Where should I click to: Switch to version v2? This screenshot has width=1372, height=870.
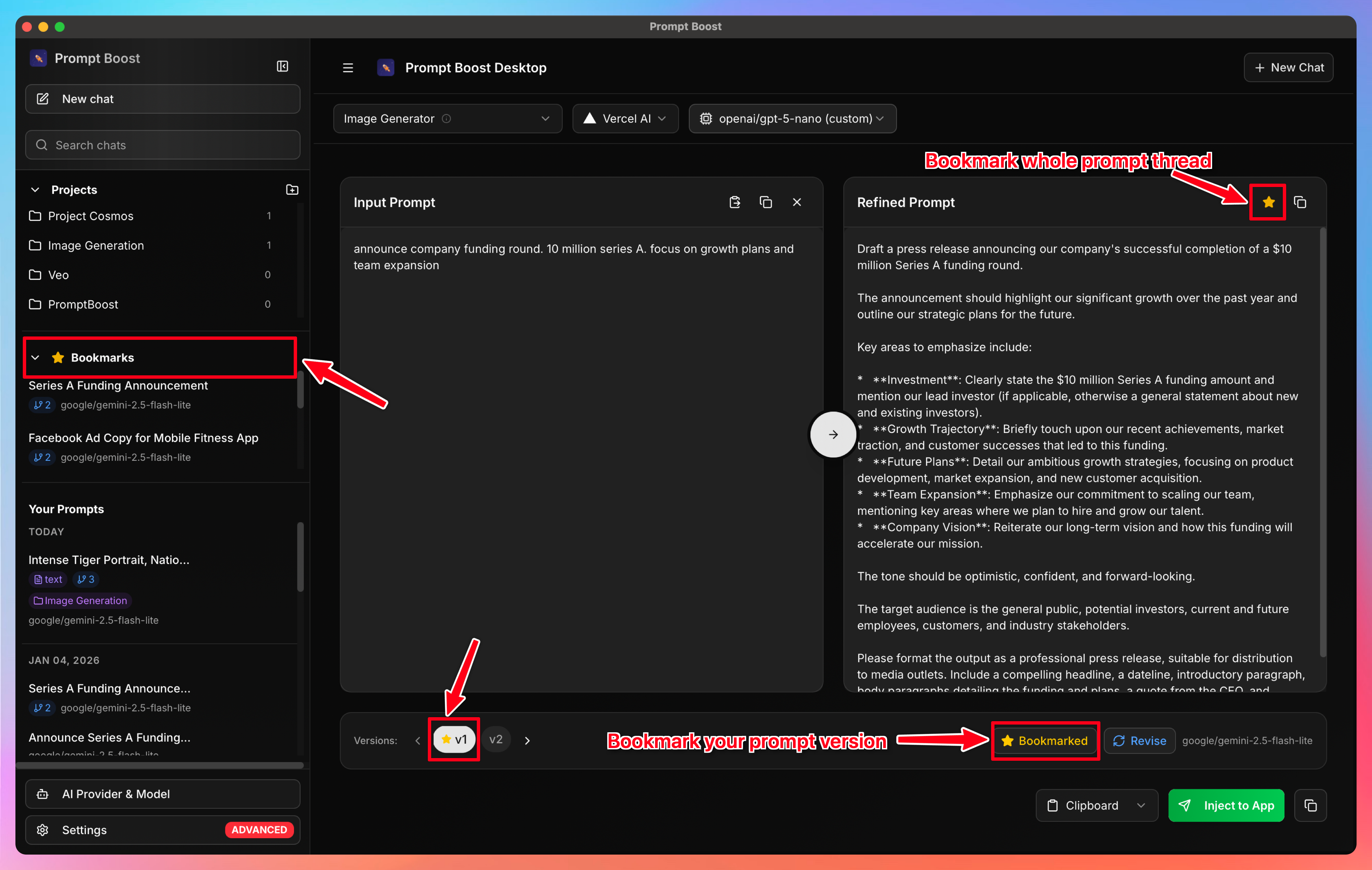click(x=496, y=740)
